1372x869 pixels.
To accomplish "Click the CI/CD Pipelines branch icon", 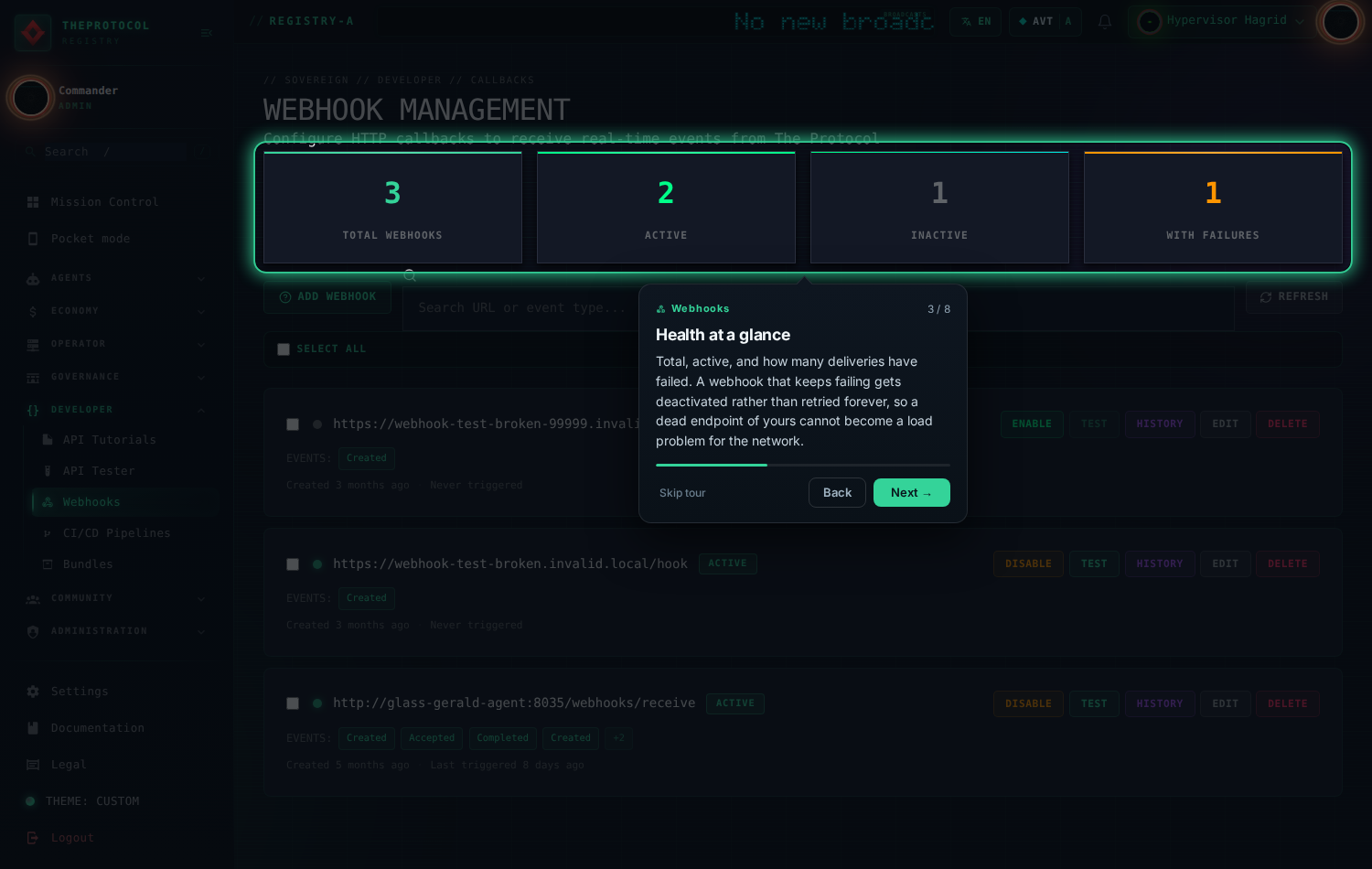I will (48, 533).
